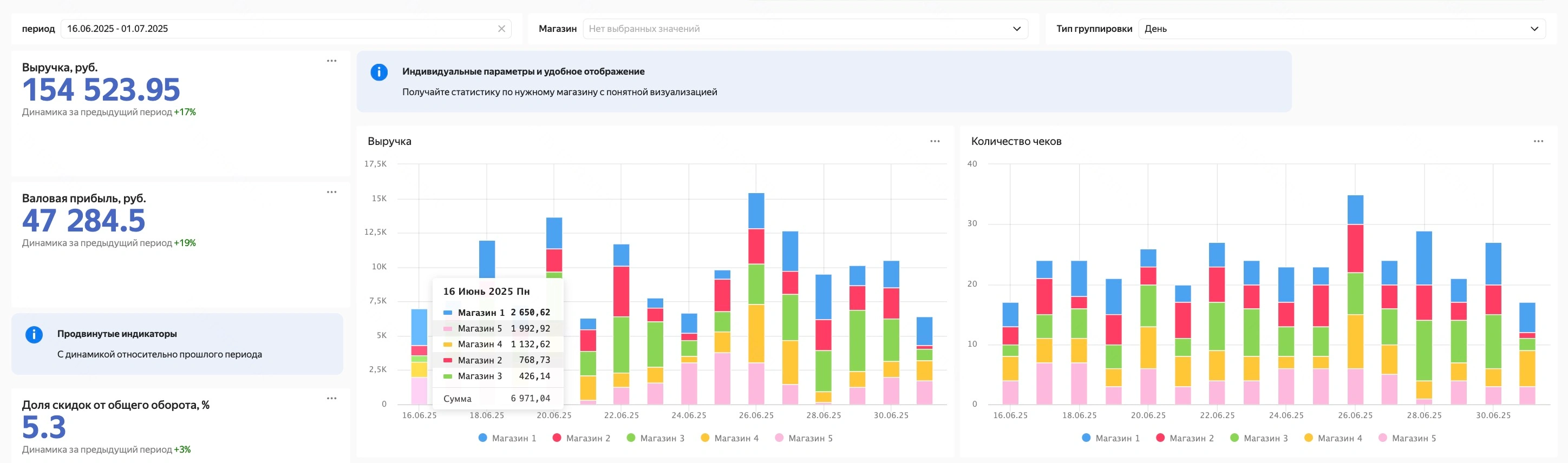Click the Сумма 6 971,04 total in tooltip
The width and height of the screenshot is (1568, 463).
497,399
